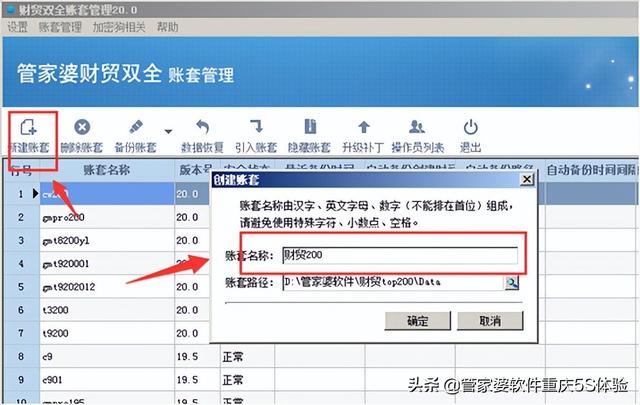The width and height of the screenshot is (640, 405).
Task: Click the 确定 button in dialog
Action: [418, 321]
